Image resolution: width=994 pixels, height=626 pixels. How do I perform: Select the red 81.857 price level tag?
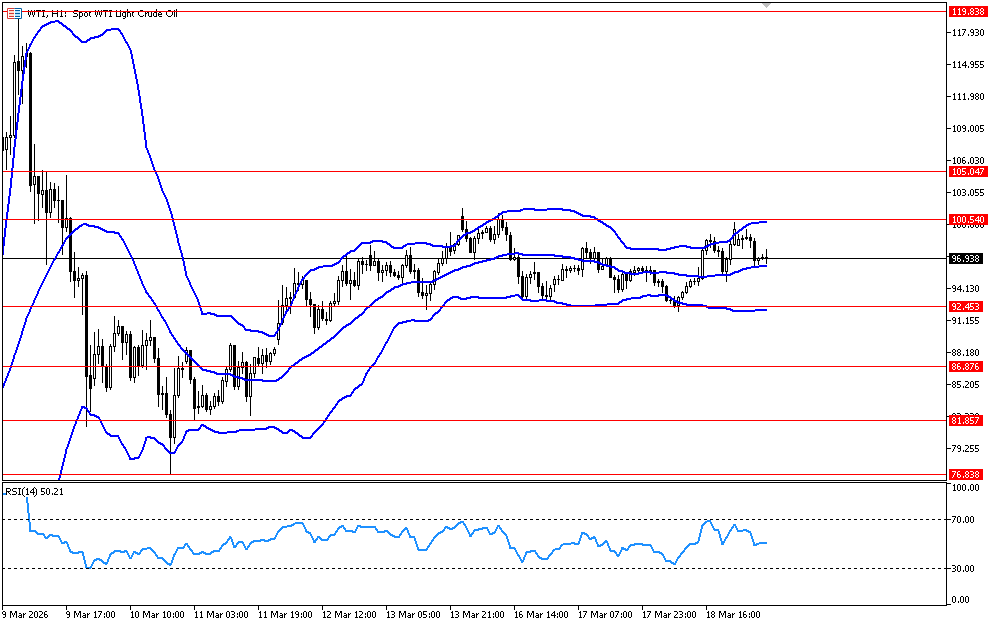coord(967,421)
